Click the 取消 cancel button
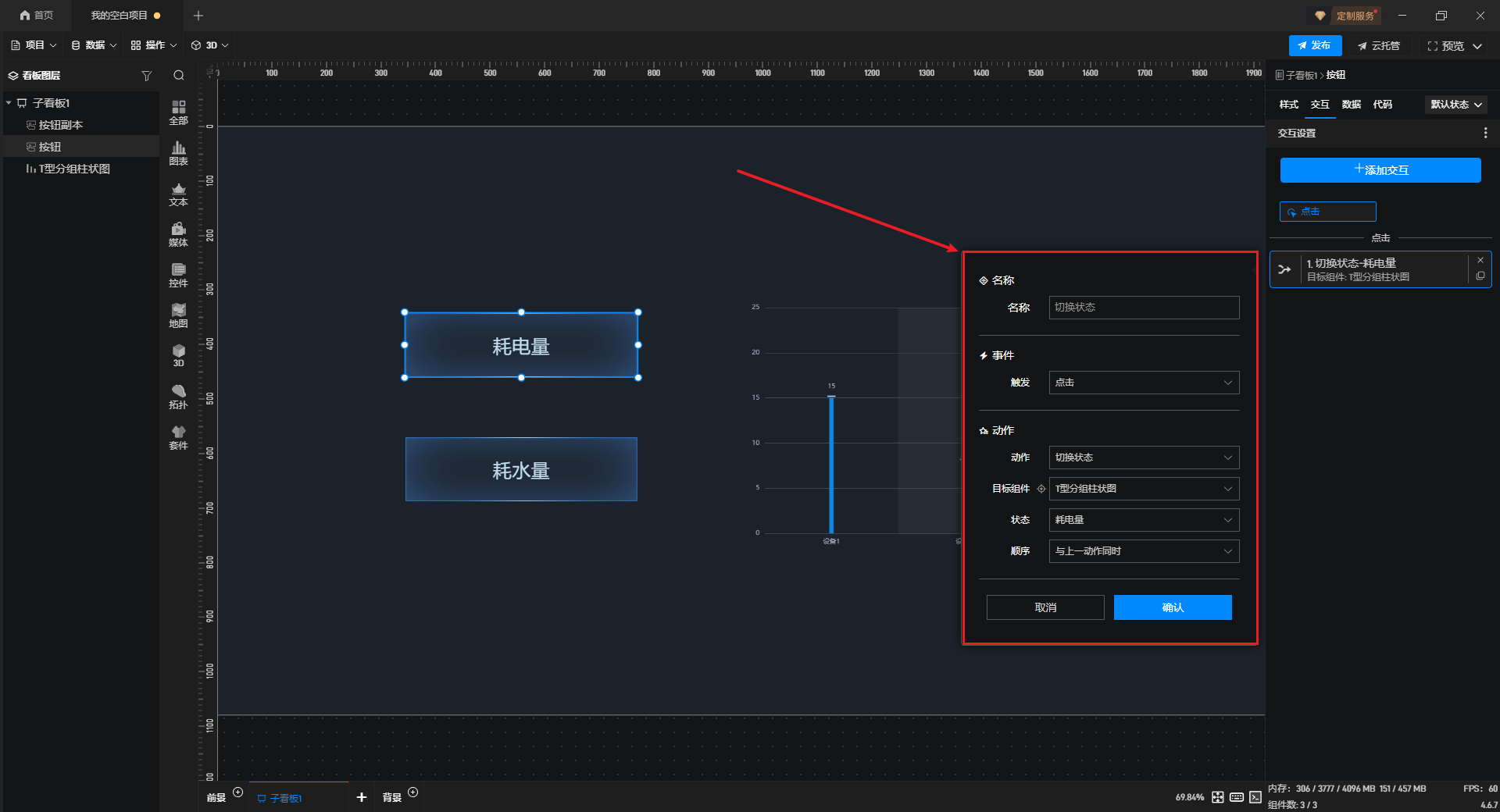 click(x=1045, y=607)
